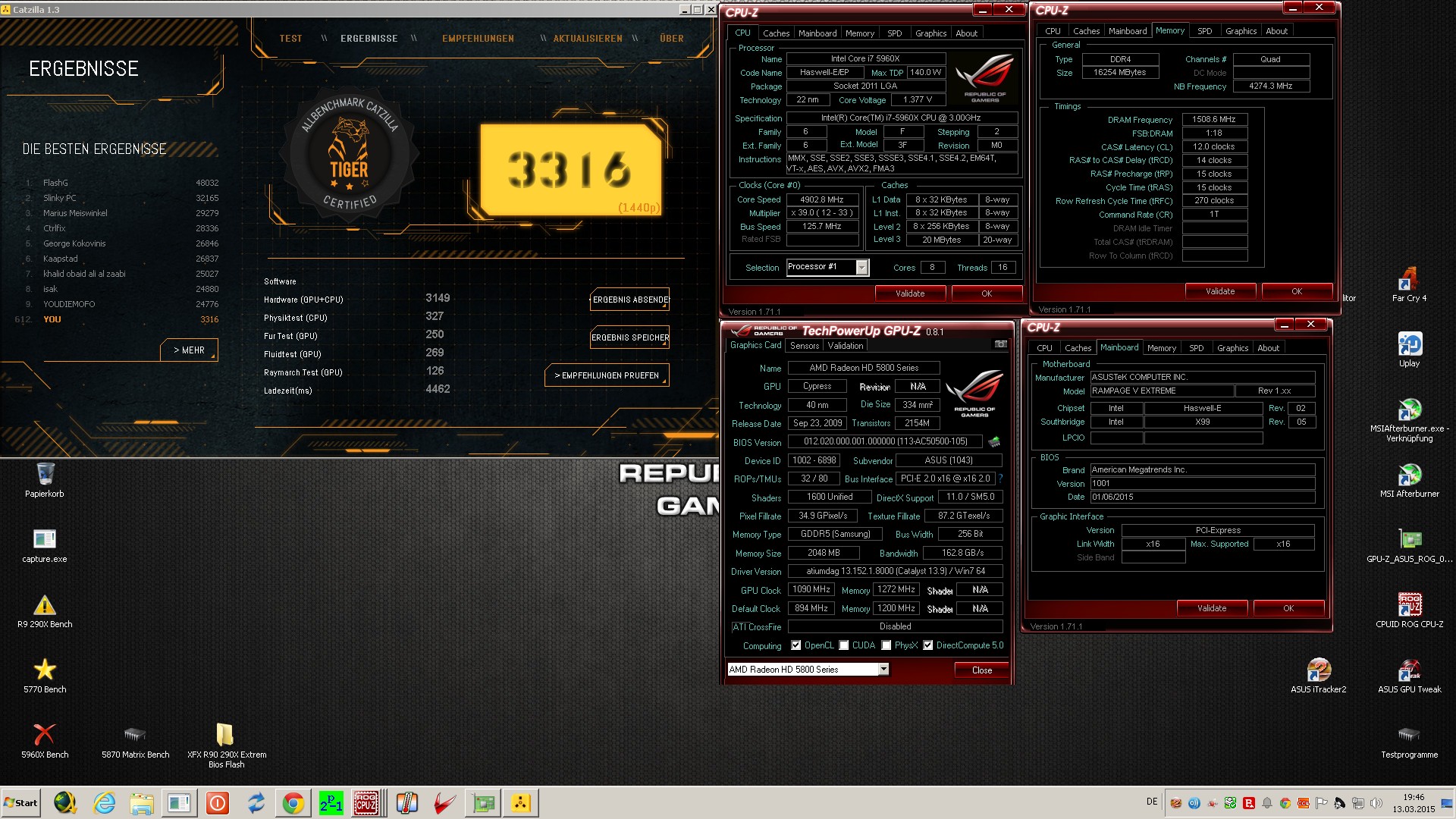This screenshot has height=819, width=1456.
Task: Click Validate in the Mainboard CPU-Z window
Action: 1212,608
